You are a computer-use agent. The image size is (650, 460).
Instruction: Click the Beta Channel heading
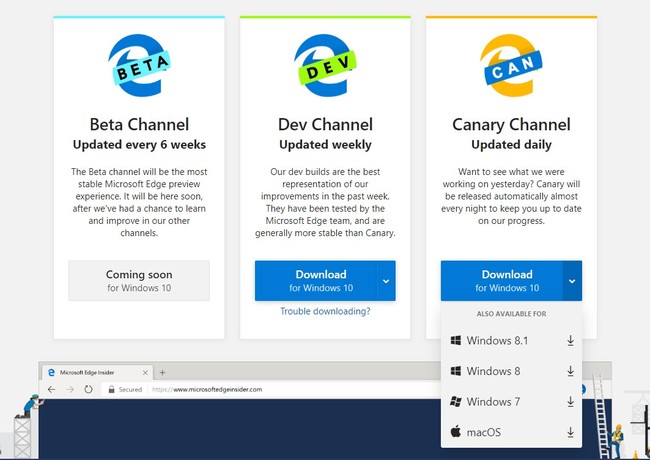point(139,124)
